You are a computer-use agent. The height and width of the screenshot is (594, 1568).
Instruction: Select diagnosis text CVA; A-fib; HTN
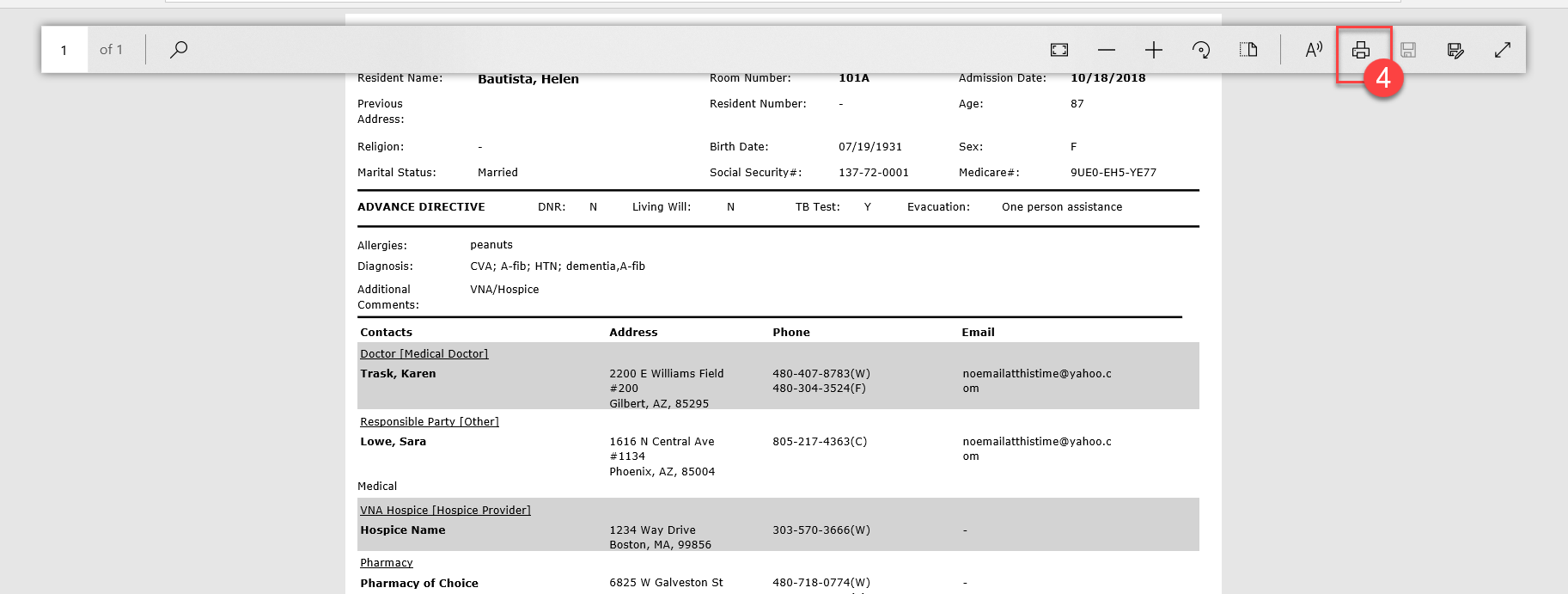click(x=514, y=266)
